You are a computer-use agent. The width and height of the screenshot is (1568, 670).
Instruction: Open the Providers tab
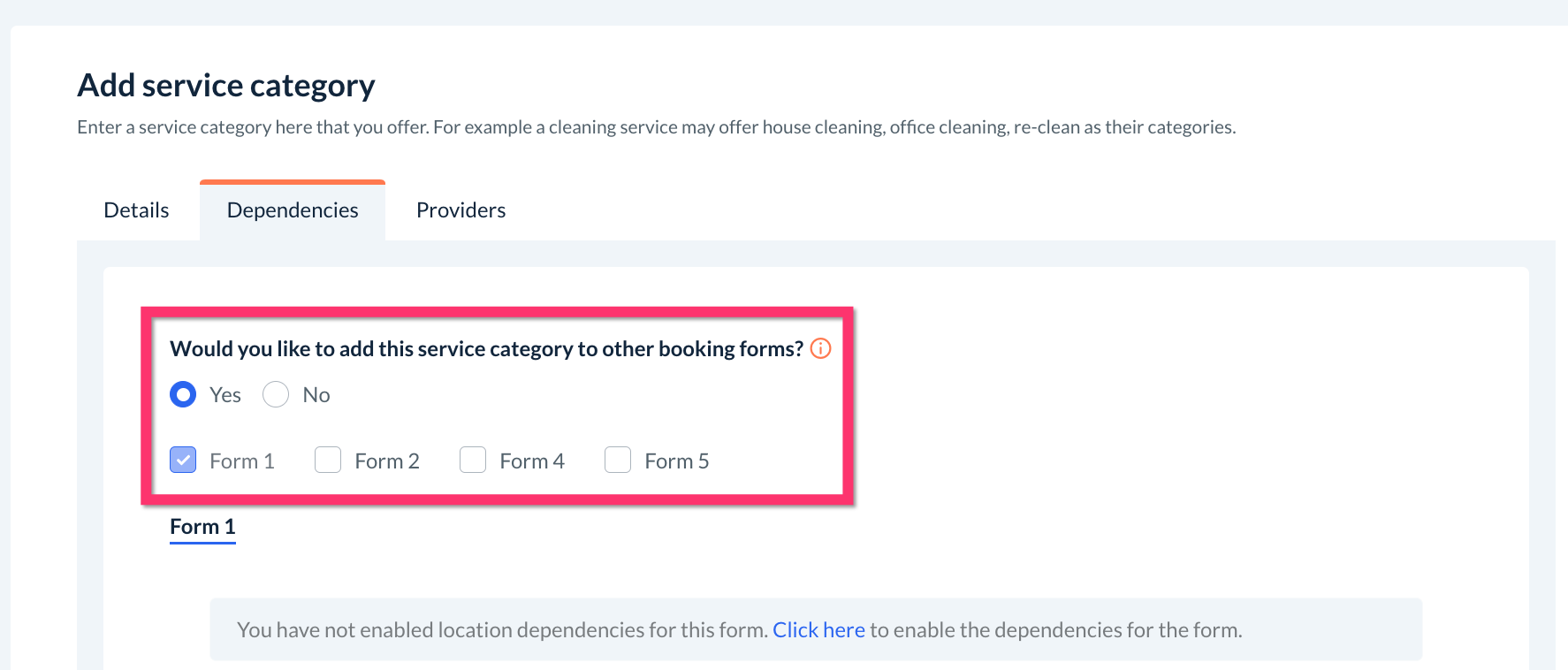[x=461, y=210]
